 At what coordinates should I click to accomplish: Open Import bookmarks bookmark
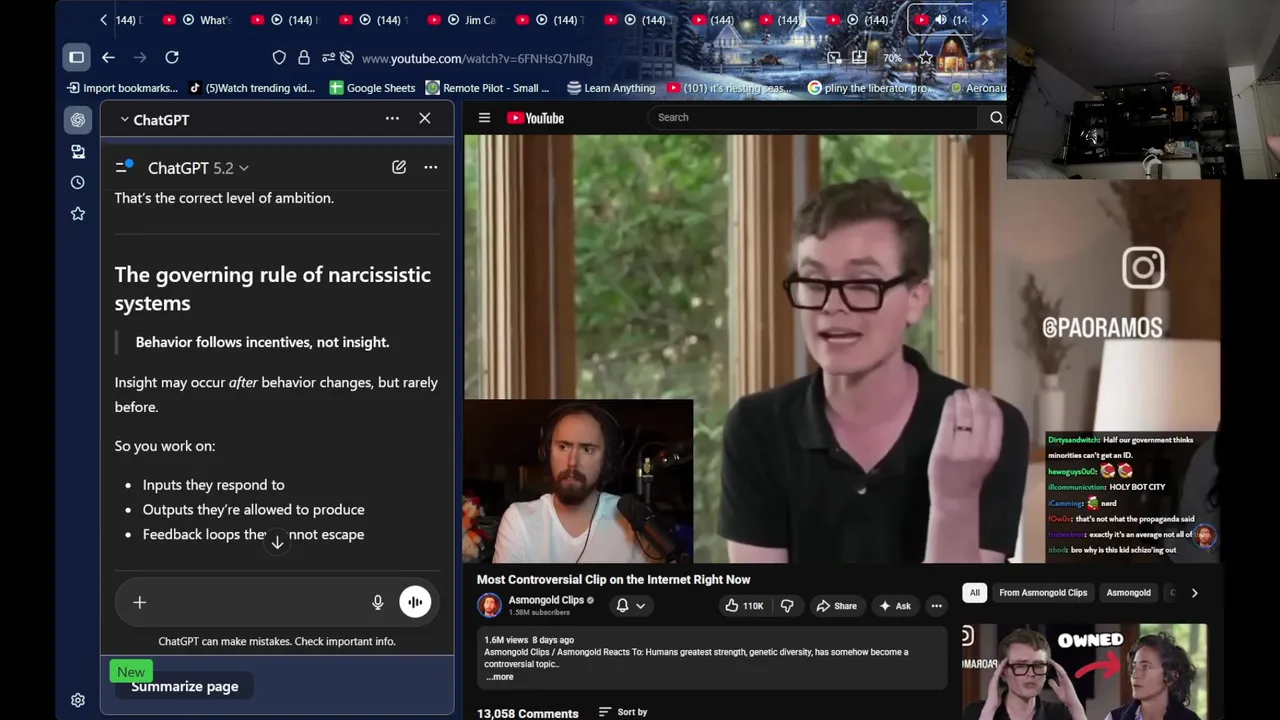(x=122, y=88)
